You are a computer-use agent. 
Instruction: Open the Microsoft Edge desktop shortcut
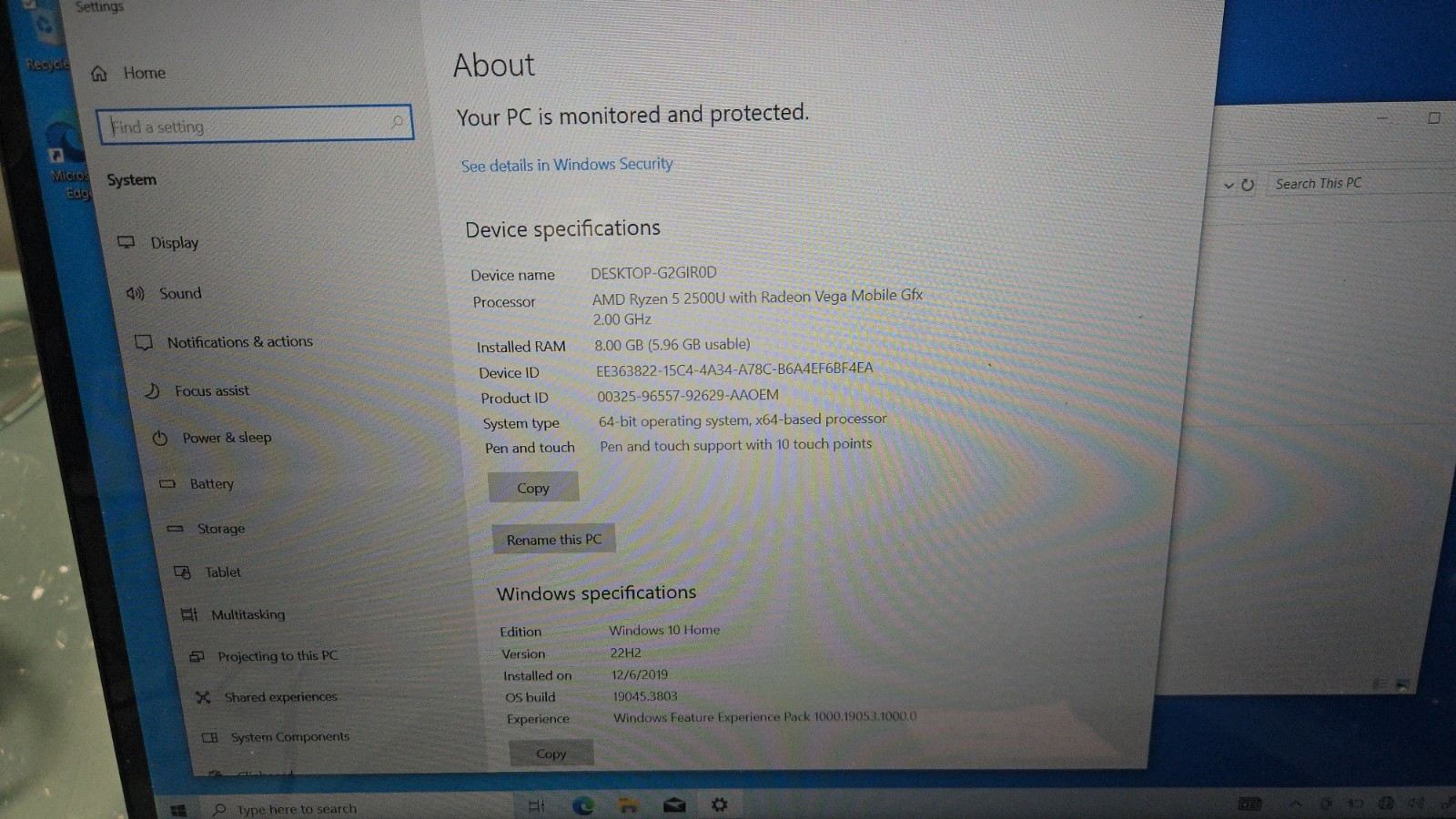coord(68,155)
